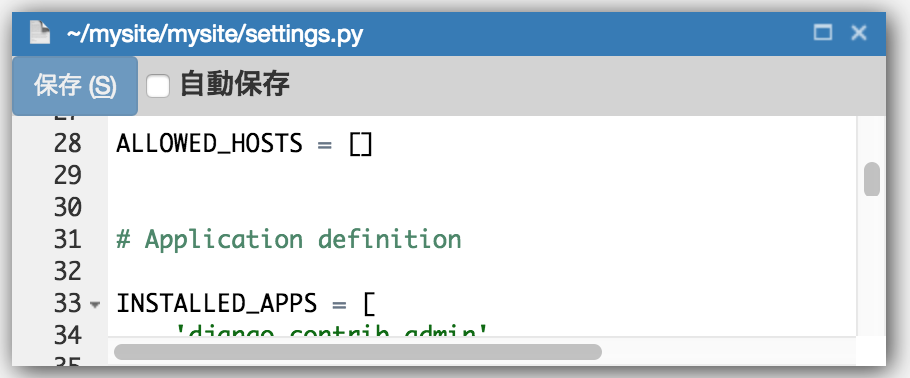The width and height of the screenshot is (910, 378).
Task: Click the 自動保存 label text
Action: click(x=234, y=85)
